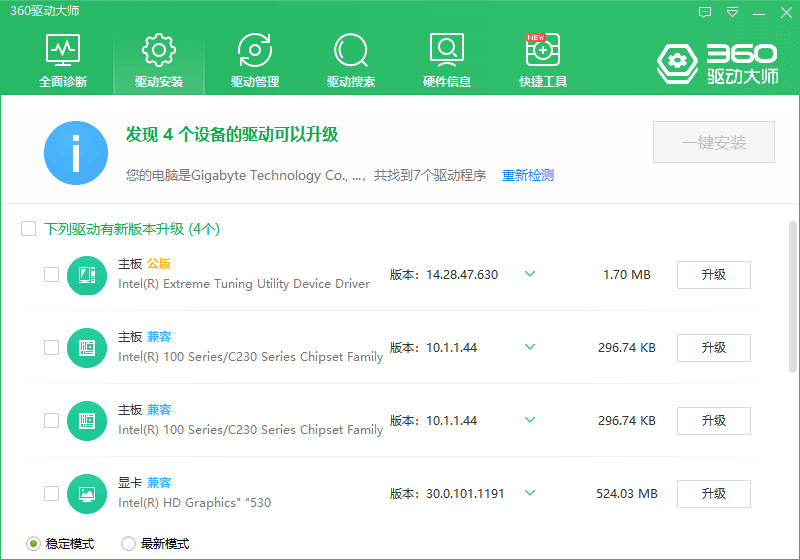Click 升级 for Intel HD Graphics 530

point(714,494)
